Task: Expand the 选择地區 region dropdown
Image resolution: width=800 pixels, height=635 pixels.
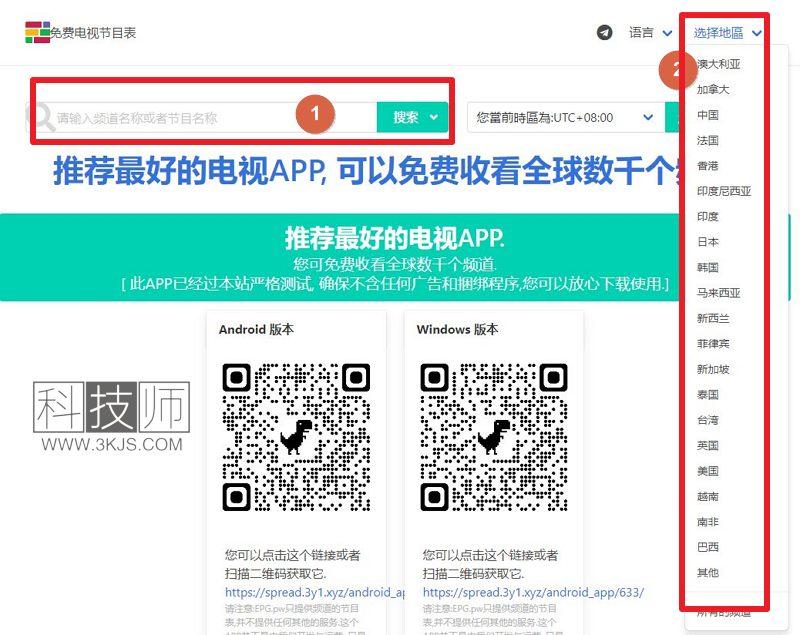Action: 727,33
